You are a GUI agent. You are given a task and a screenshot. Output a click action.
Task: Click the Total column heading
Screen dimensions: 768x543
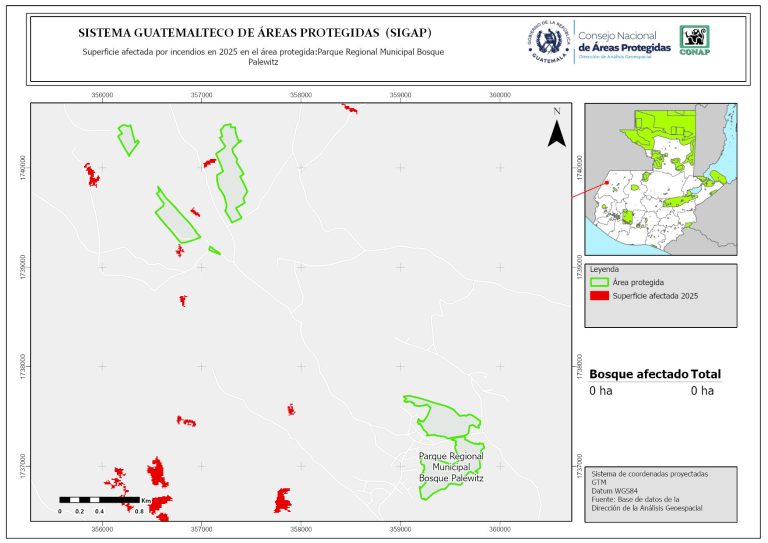(705, 374)
